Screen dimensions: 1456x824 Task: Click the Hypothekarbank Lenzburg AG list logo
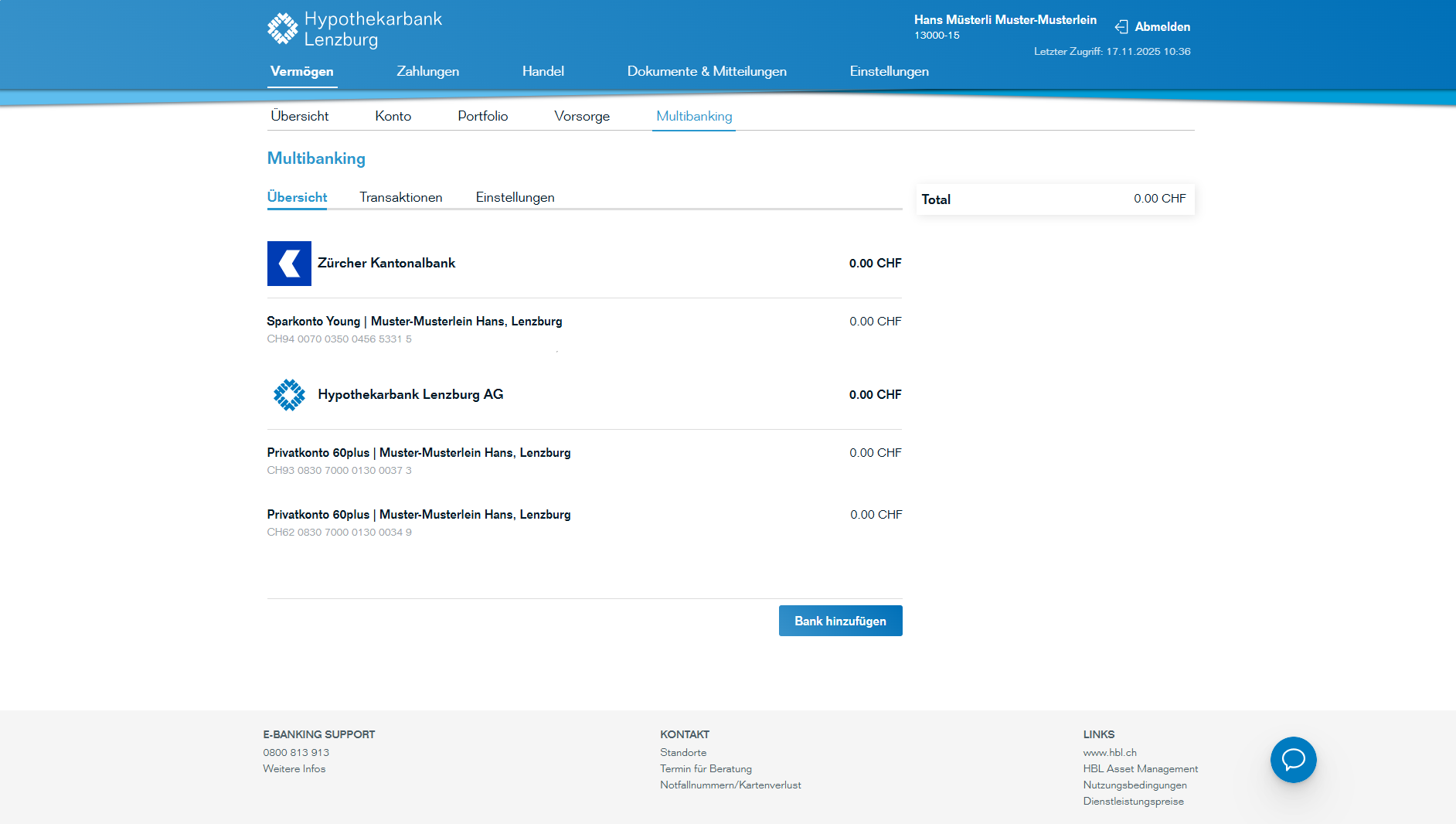(289, 395)
